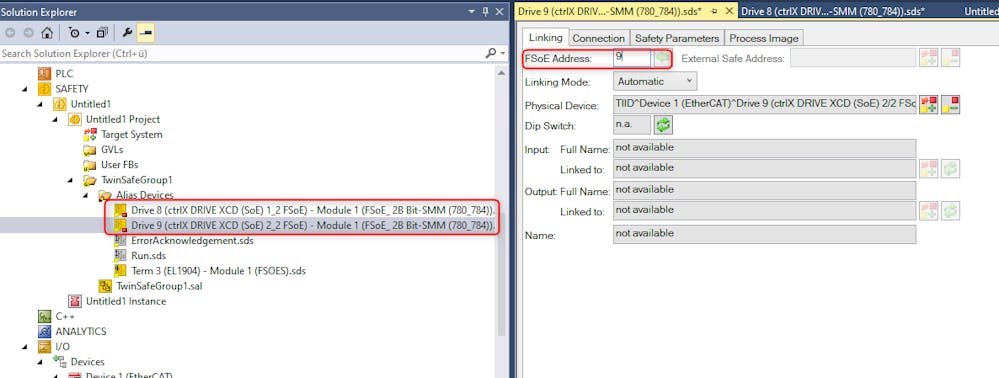Select the PLC node
The height and width of the screenshot is (378, 999).
(64, 74)
